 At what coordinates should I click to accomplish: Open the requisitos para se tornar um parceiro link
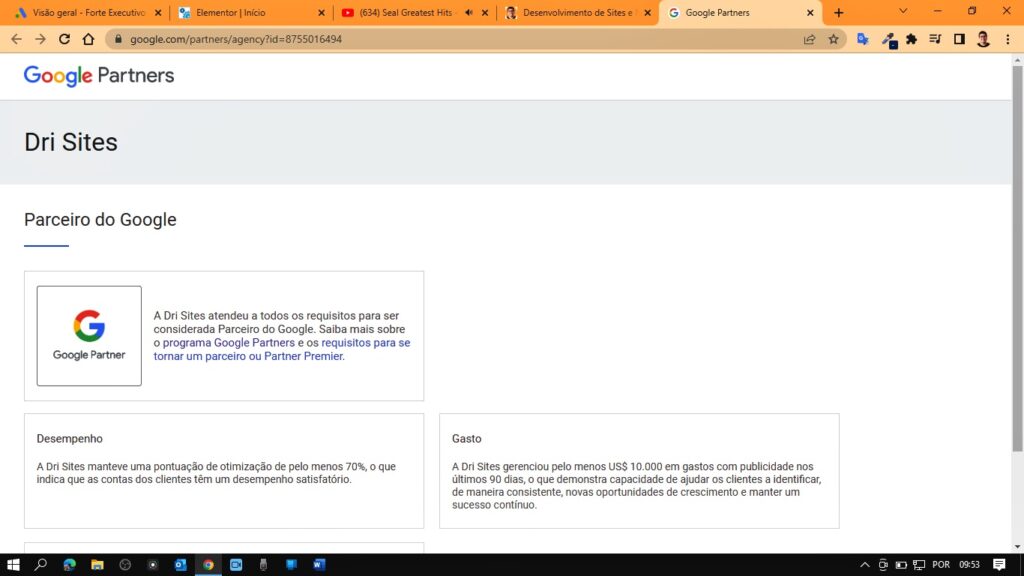(x=365, y=343)
